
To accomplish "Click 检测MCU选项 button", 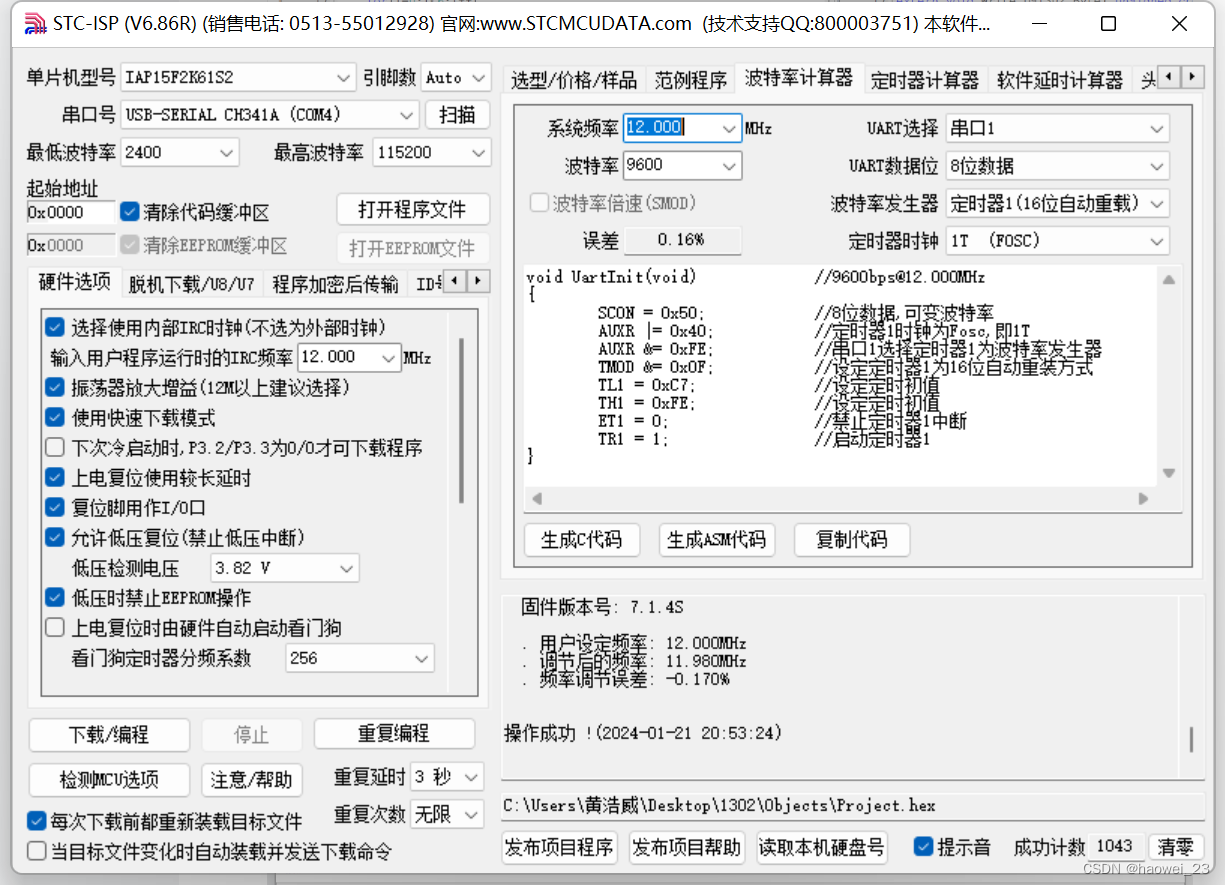I will coord(109,780).
